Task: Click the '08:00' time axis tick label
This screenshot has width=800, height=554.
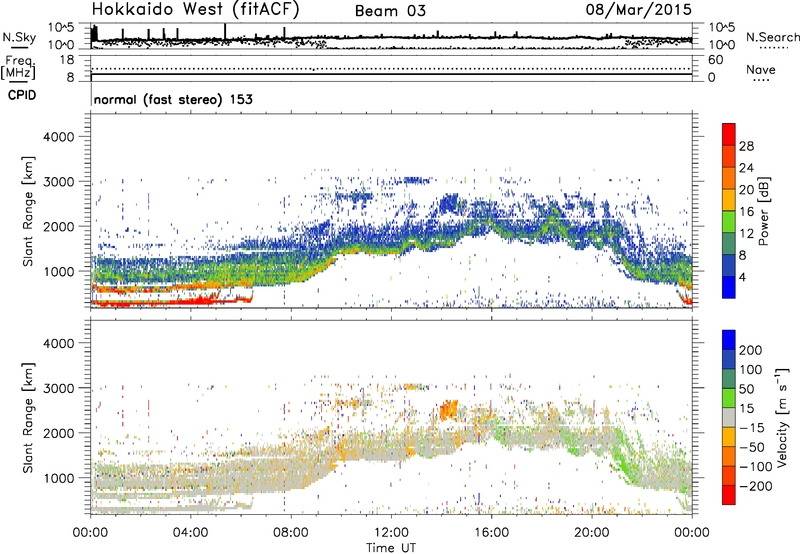Action: point(291,533)
